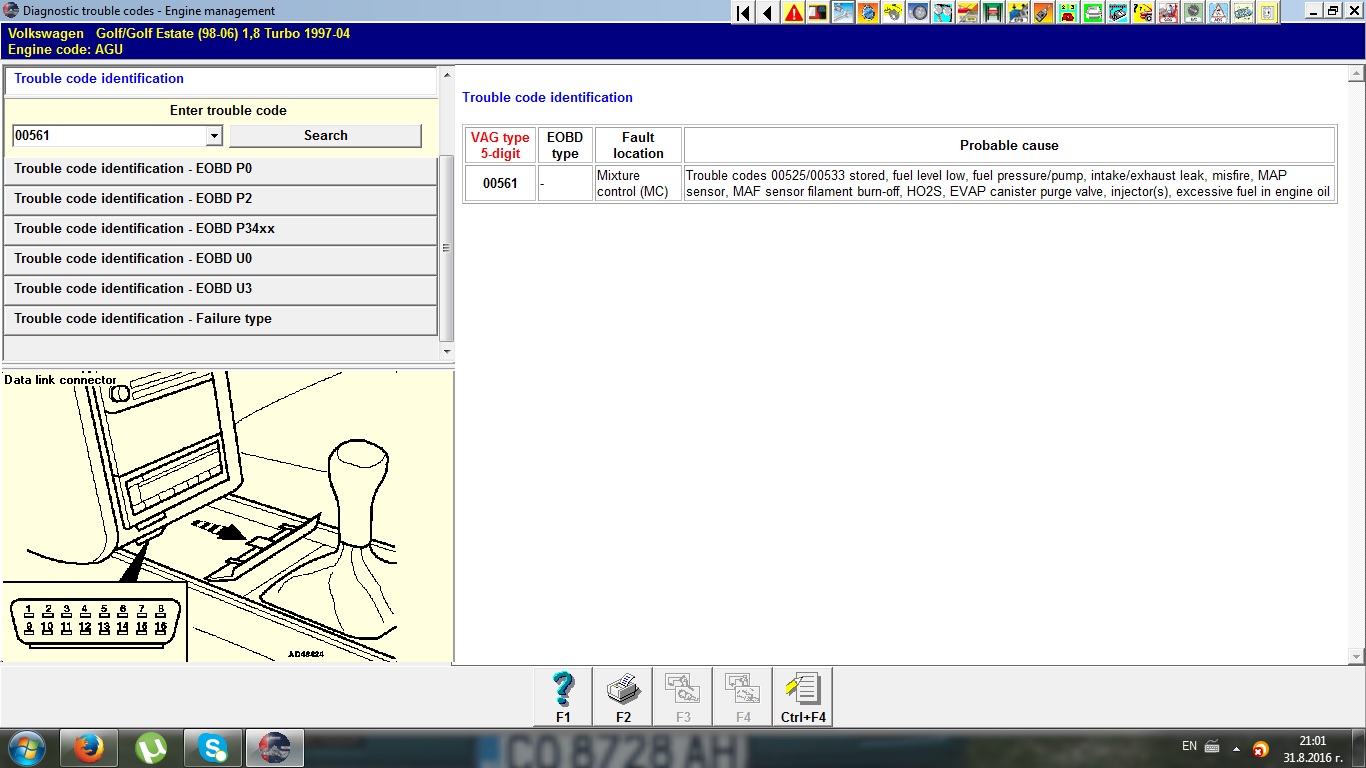This screenshot has width=1366, height=768.
Task: Open the wrench and spanner toolbar icon
Action: (843, 13)
